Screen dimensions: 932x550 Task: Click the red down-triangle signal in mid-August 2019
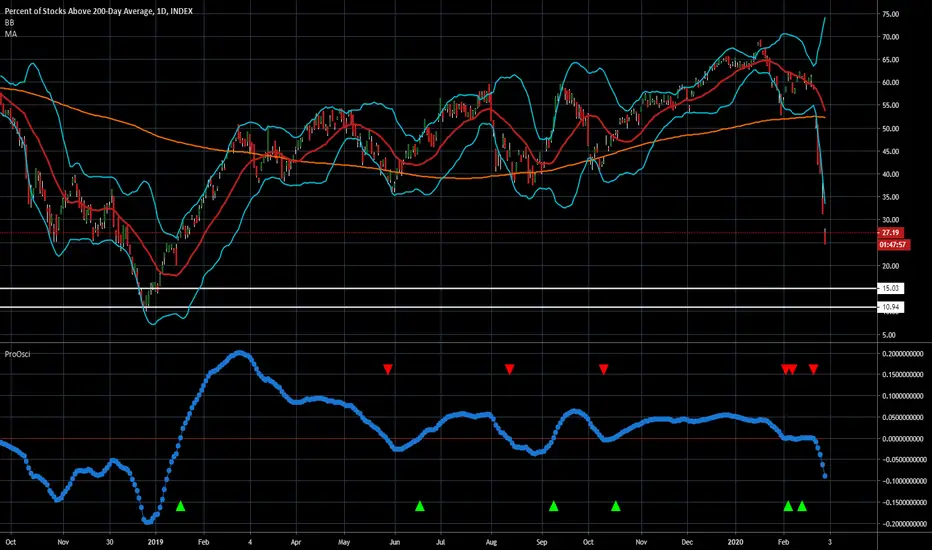click(x=509, y=369)
